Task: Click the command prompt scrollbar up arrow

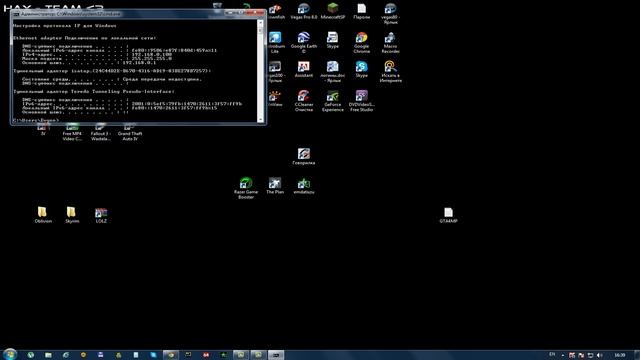Action: [x=260, y=23]
